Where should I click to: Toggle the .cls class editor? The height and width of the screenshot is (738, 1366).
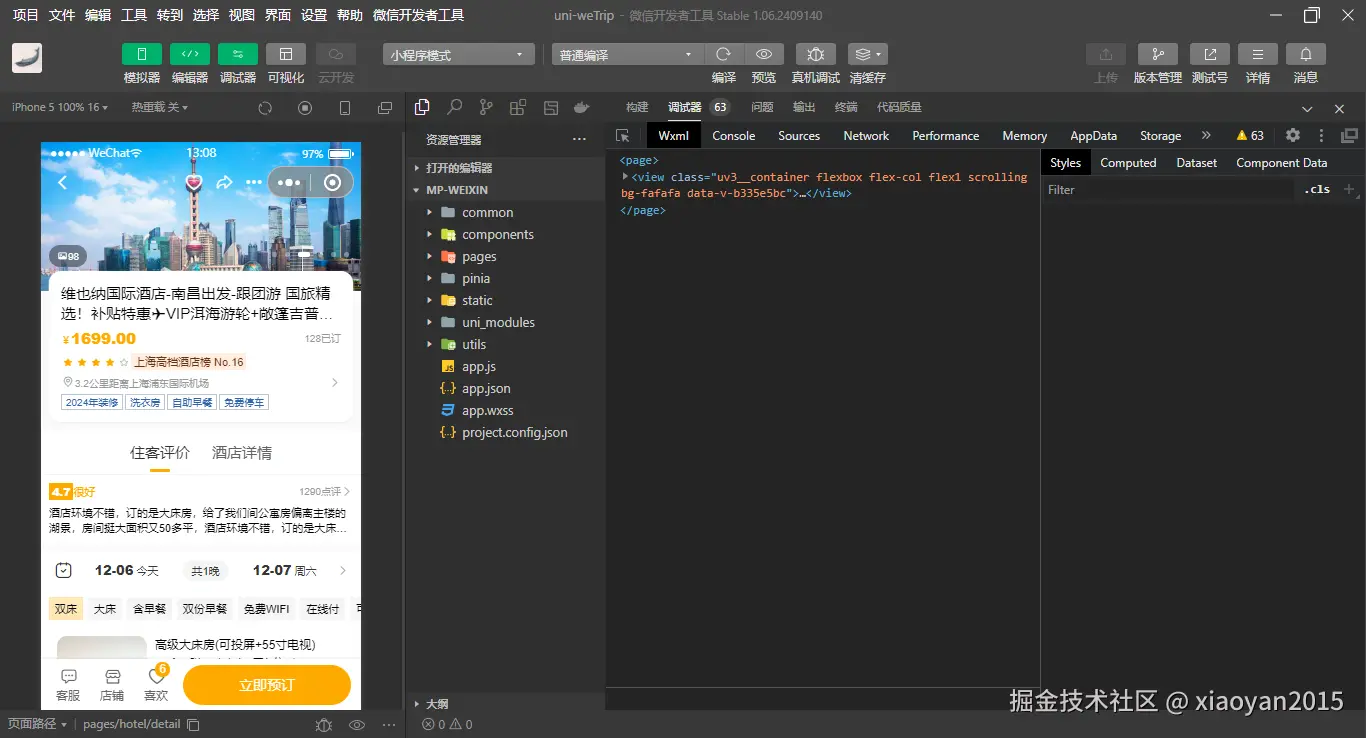tap(1317, 189)
